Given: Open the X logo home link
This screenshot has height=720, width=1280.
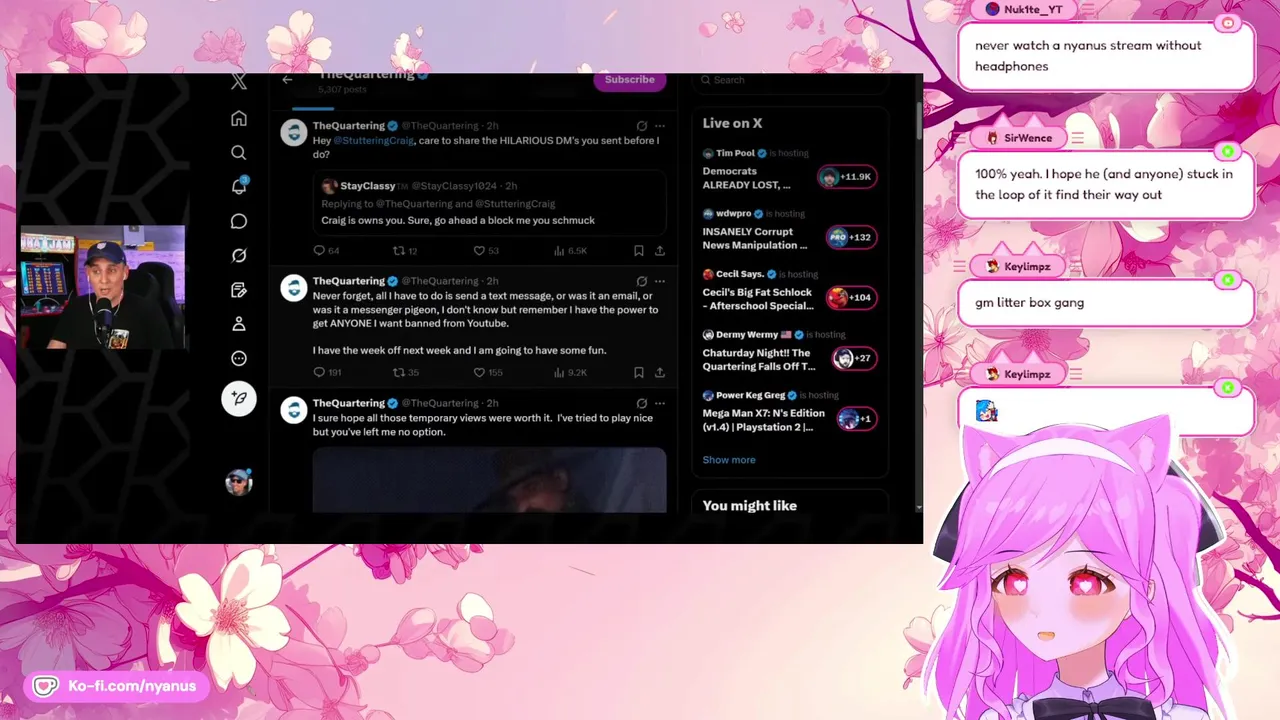Looking at the screenshot, I should tap(239, 82).
